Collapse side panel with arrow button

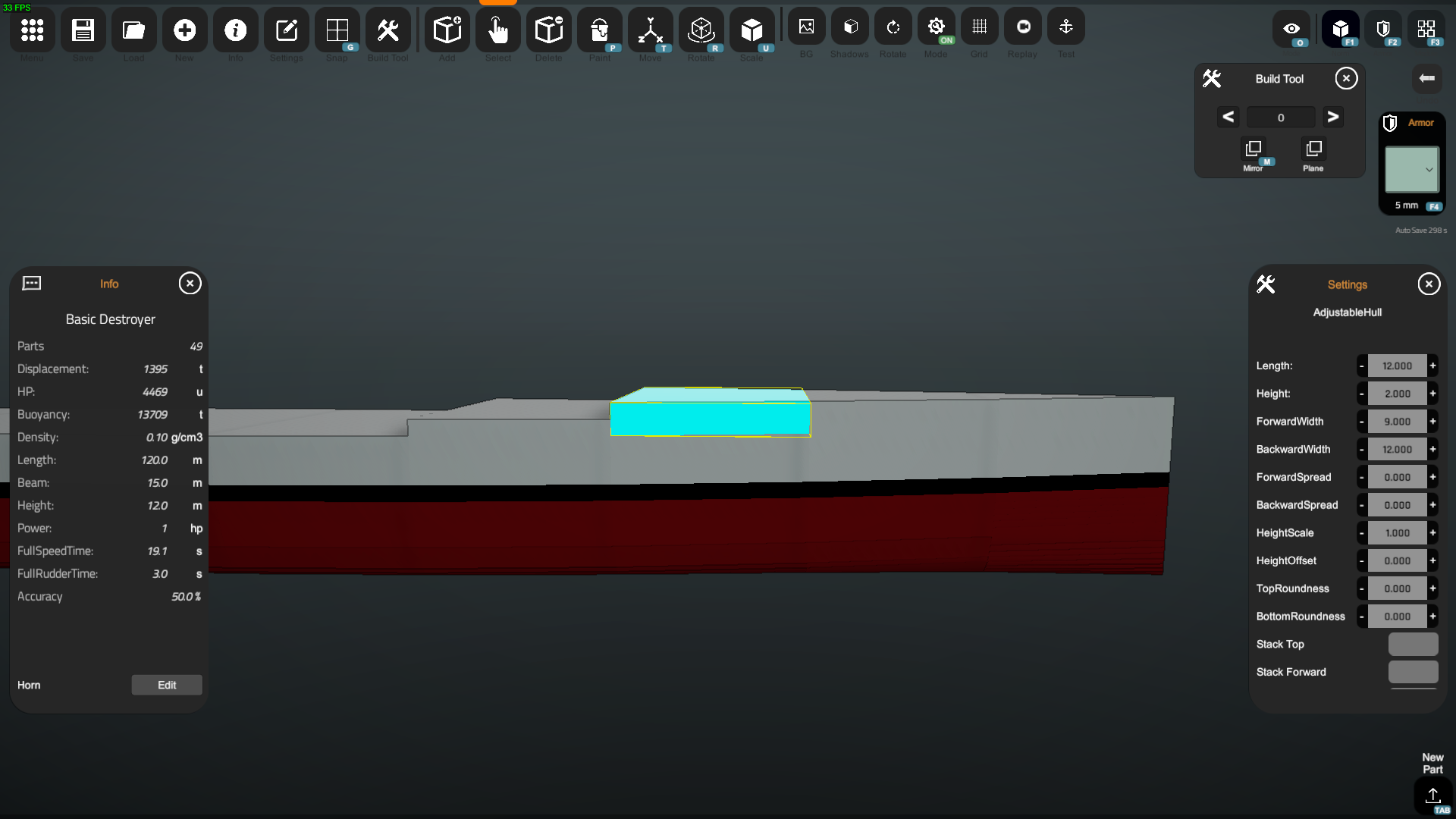pyautogui.click(x=1426, y=78)
